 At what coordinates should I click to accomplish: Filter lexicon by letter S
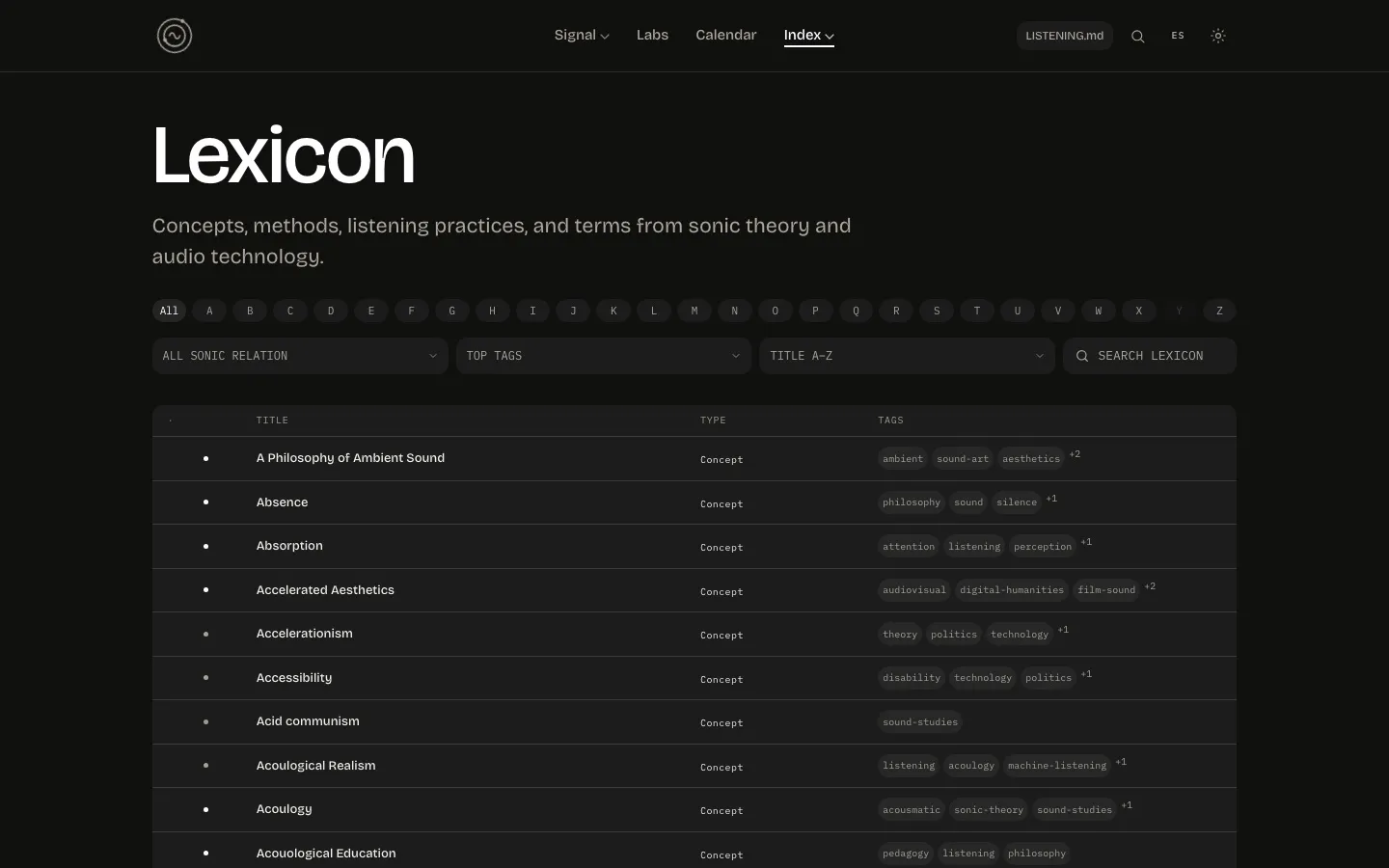pyautogui.click(x=937, y=311)
